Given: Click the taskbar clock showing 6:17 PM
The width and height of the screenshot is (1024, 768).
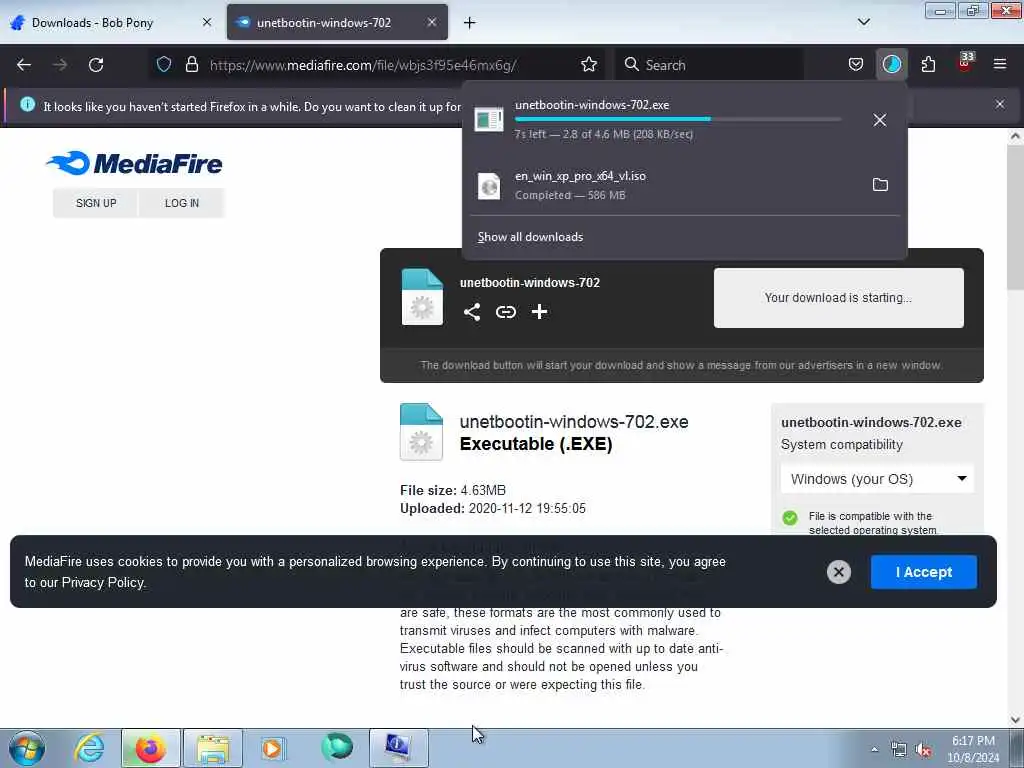Looking at the screenshot, I should [973, 749].
